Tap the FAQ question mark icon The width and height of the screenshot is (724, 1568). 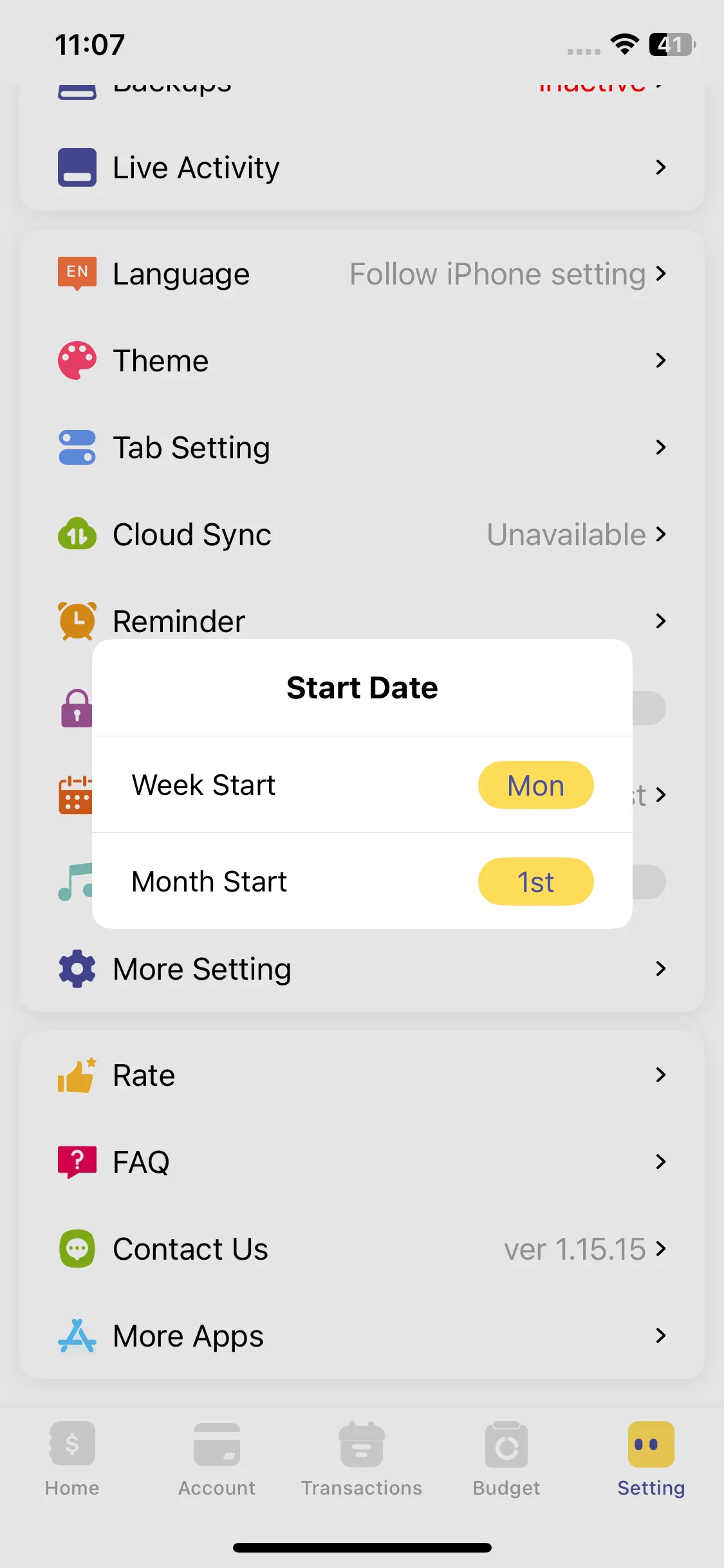(x=77, y=1162)
